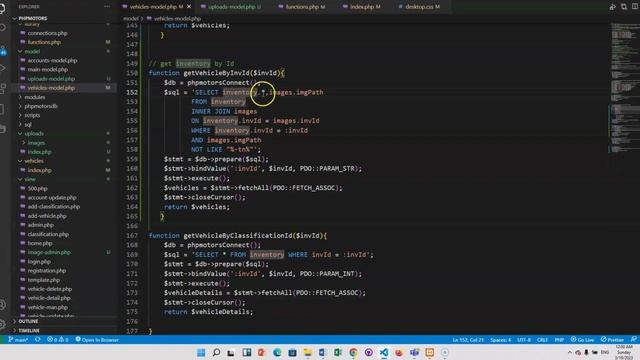Image resolution: width=640 pixels, height=360 pixels.
Task: Expand the TIMELINE section
Action: [29, 330]
